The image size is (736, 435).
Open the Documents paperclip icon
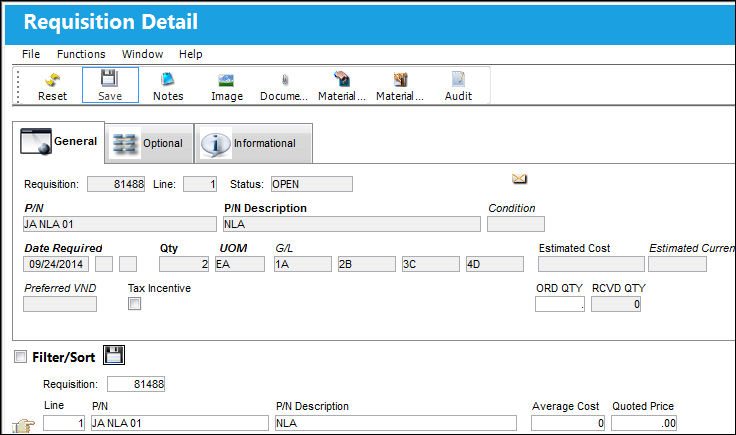coord(284,86)
